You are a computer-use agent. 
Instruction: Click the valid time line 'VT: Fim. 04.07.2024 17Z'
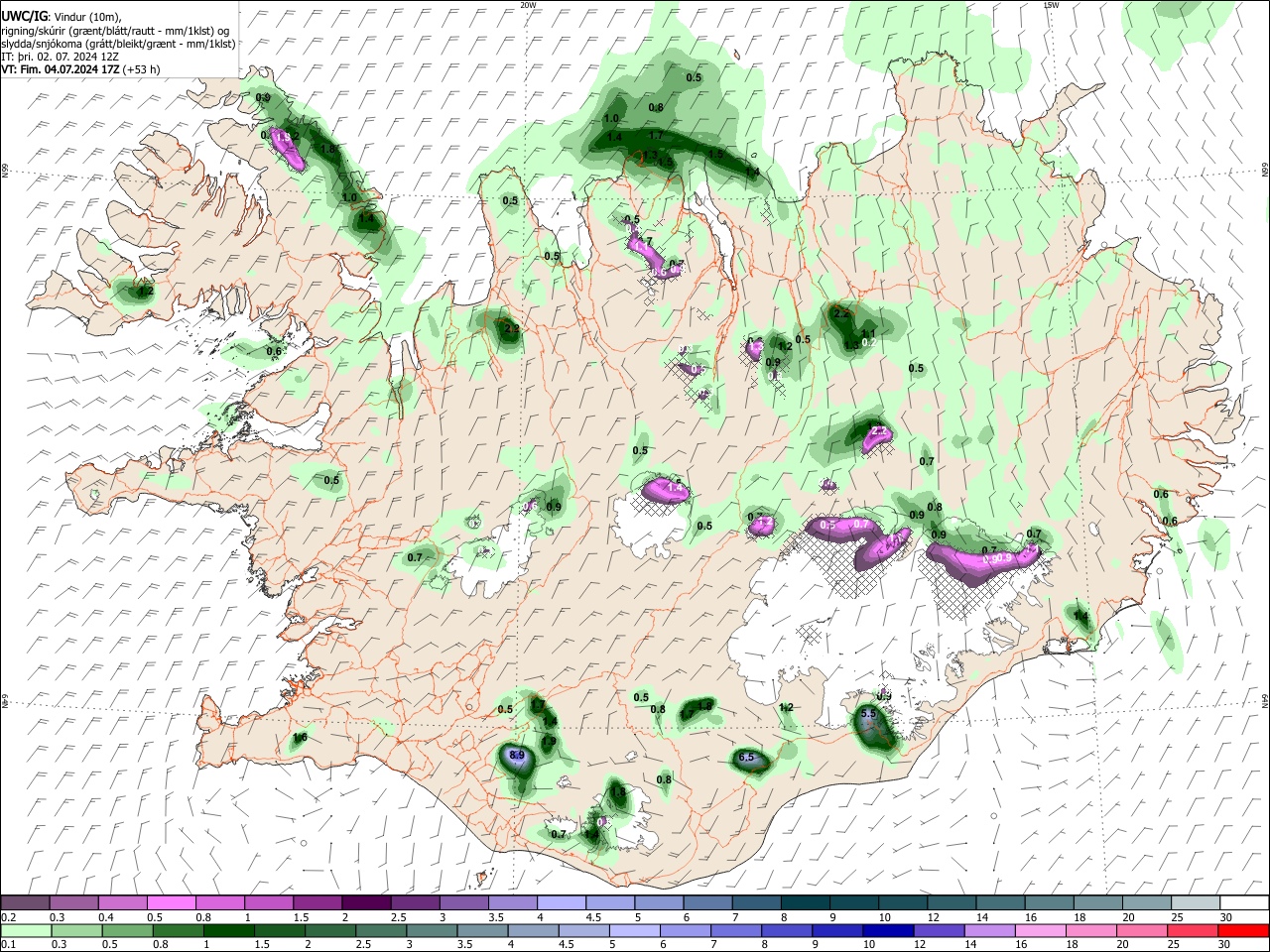click(x=62, y=69)
